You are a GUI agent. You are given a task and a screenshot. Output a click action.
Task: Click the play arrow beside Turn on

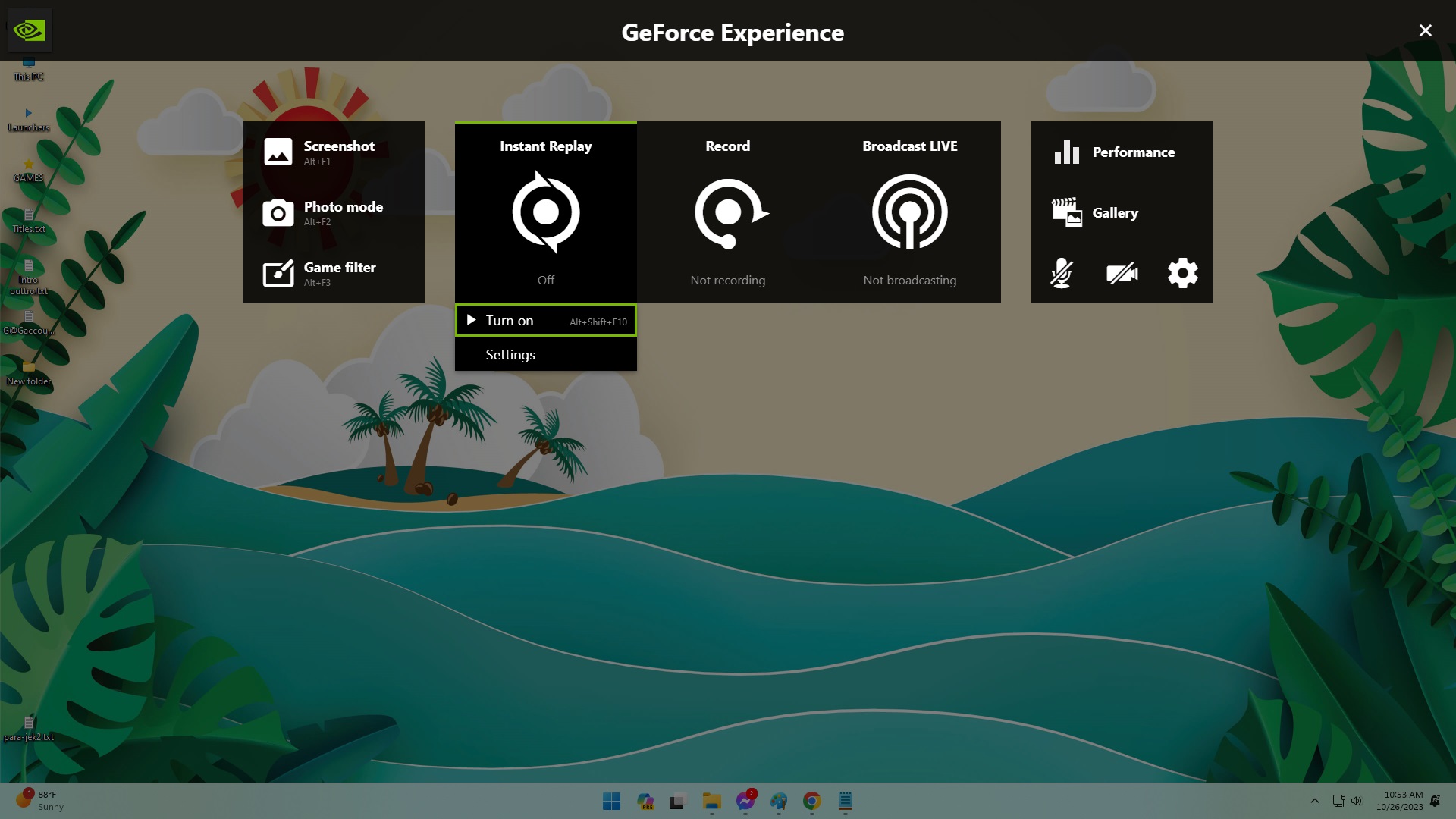coord(471,320)
